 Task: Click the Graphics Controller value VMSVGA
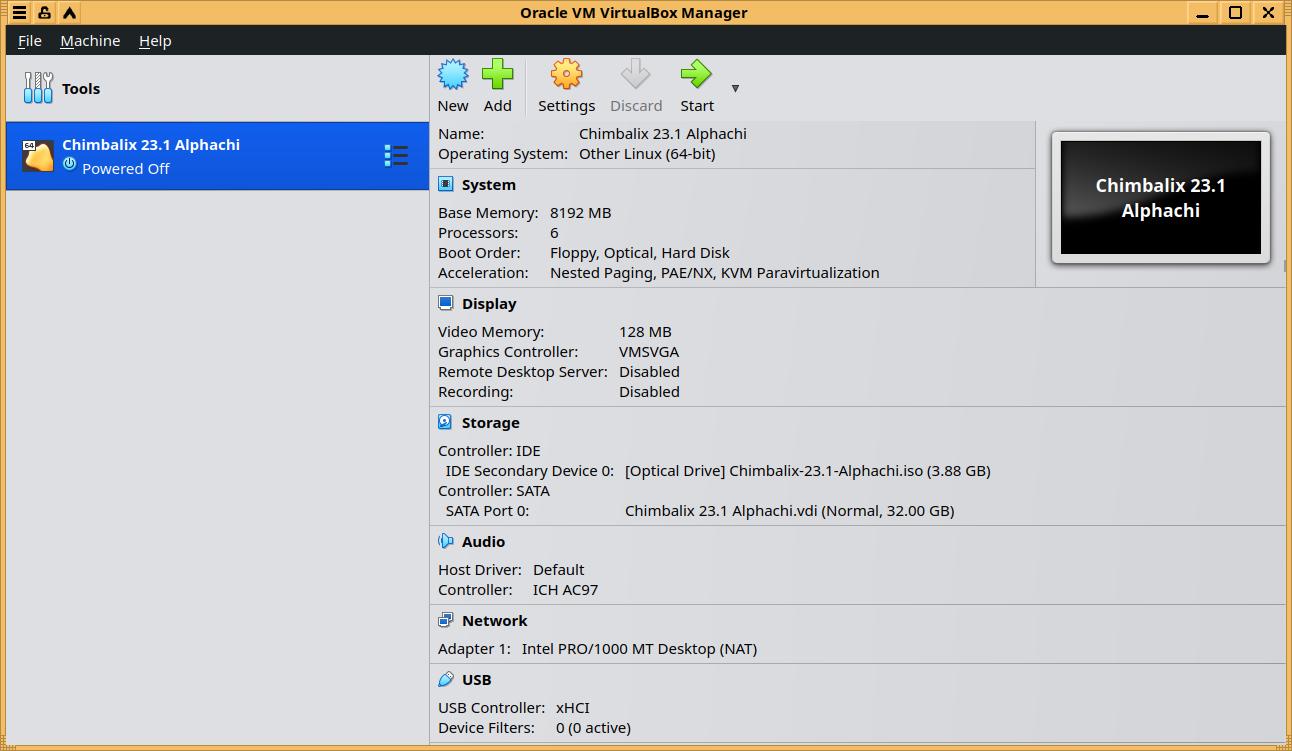(649, 352)
